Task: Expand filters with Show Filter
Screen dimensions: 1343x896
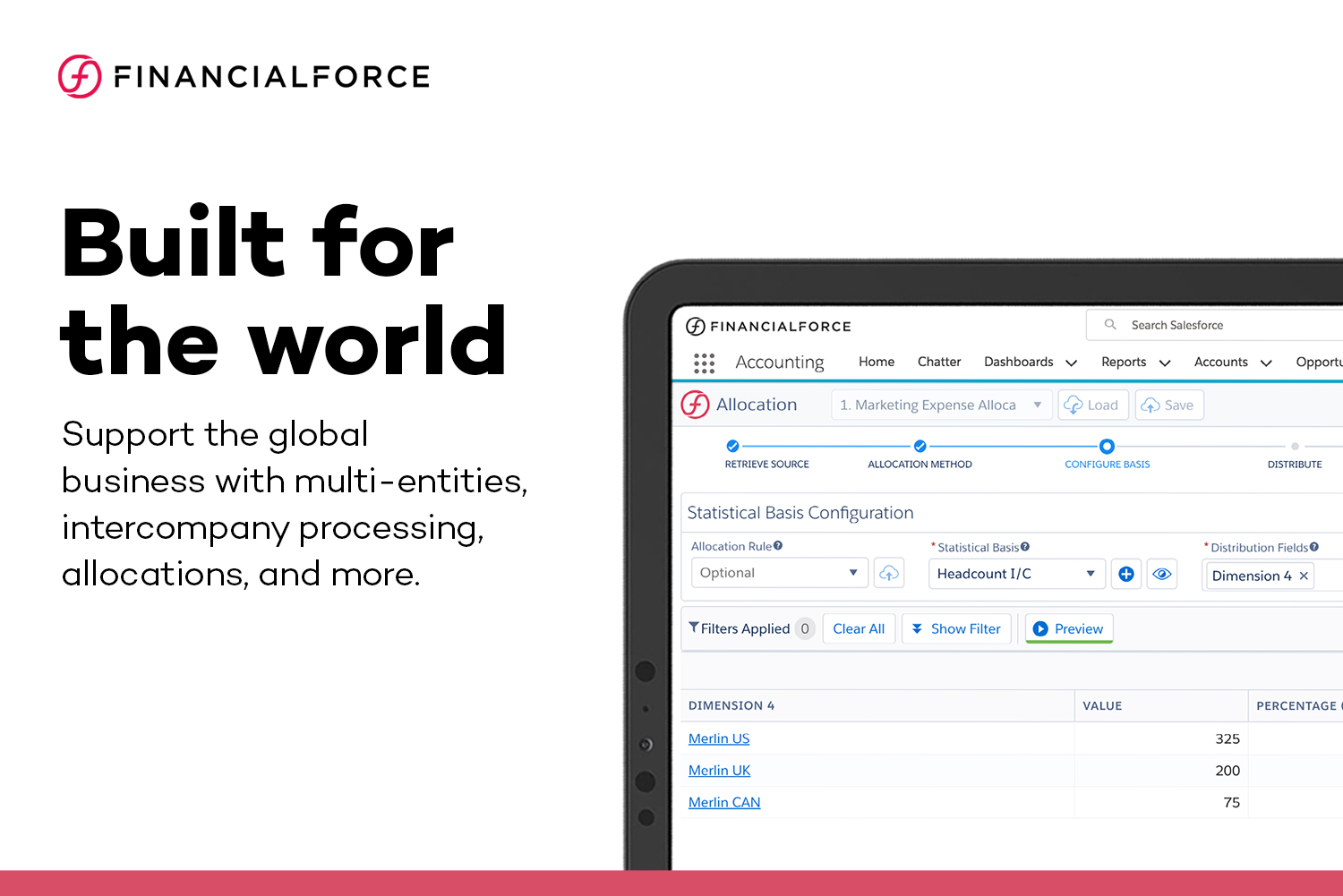Action: coord(956,628)
